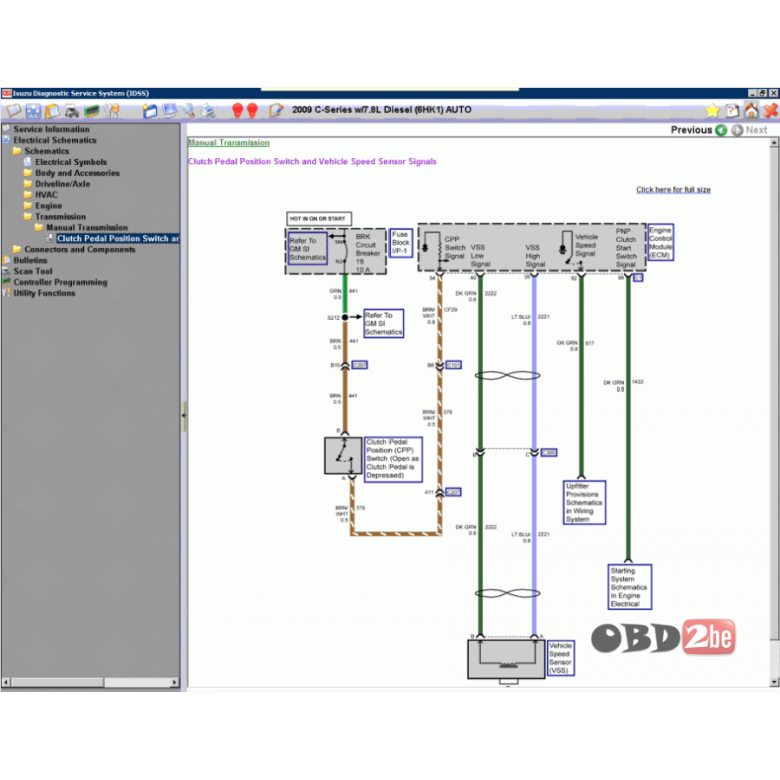Open Electrical Symbols document in tree
This screenshot has width=780, height=780.
point(71,162)
